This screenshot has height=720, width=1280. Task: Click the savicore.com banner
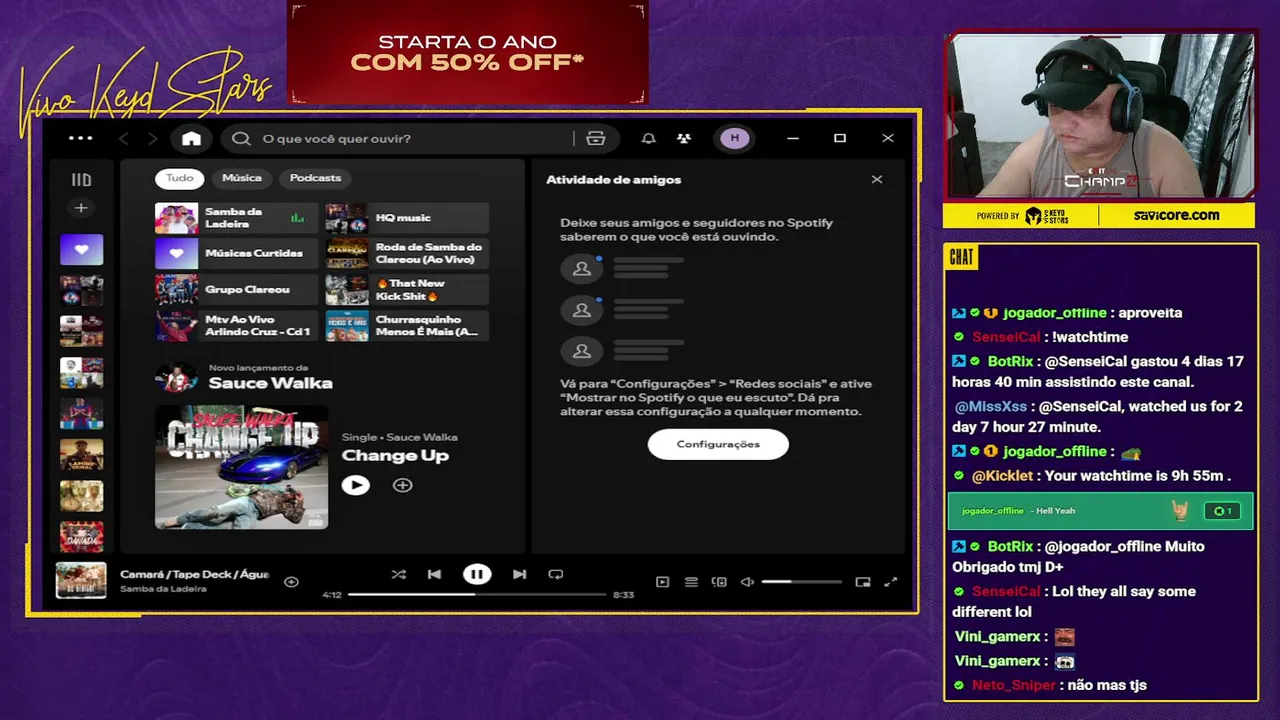point(1176,215)
